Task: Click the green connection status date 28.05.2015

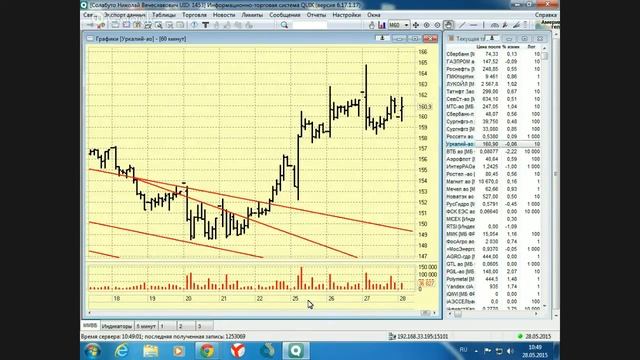Action: coord(534,336)
